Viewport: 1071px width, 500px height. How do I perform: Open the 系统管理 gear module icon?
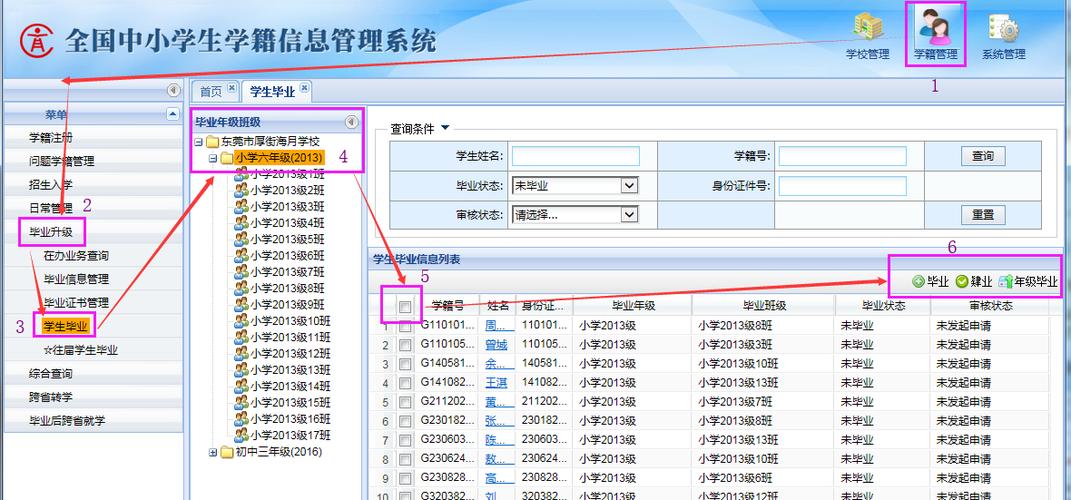coord(1003,28)
